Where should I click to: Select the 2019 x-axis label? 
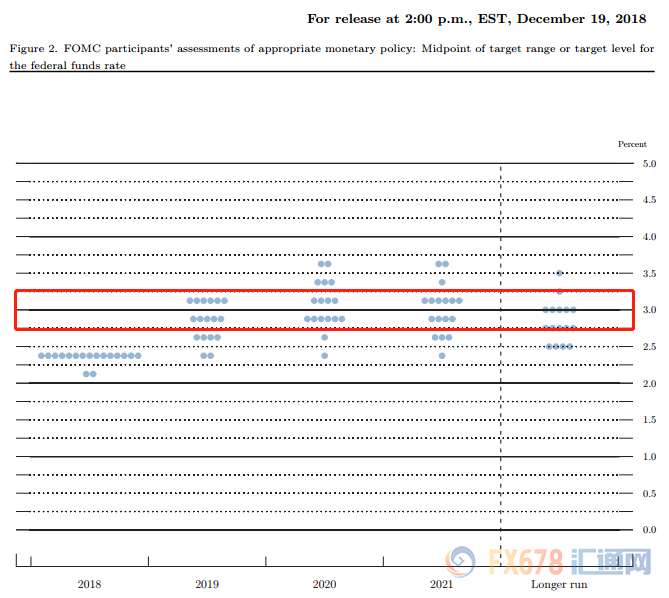(x=207, y=584)
